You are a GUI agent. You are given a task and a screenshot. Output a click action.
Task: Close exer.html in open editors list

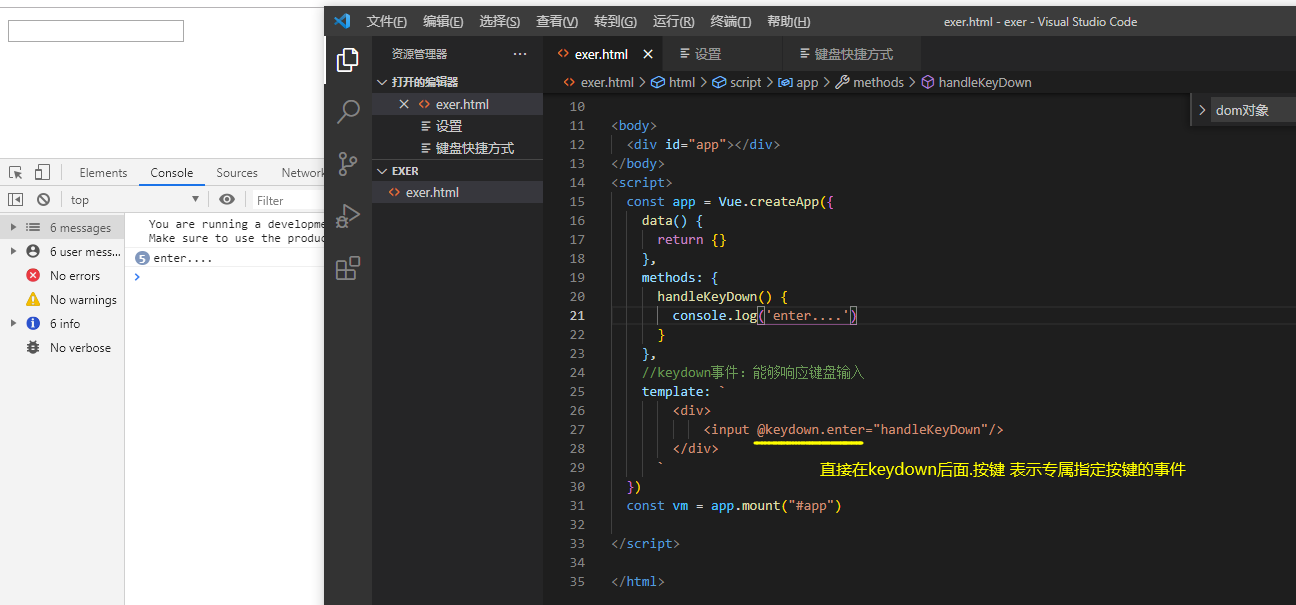(x=404, y=104)
